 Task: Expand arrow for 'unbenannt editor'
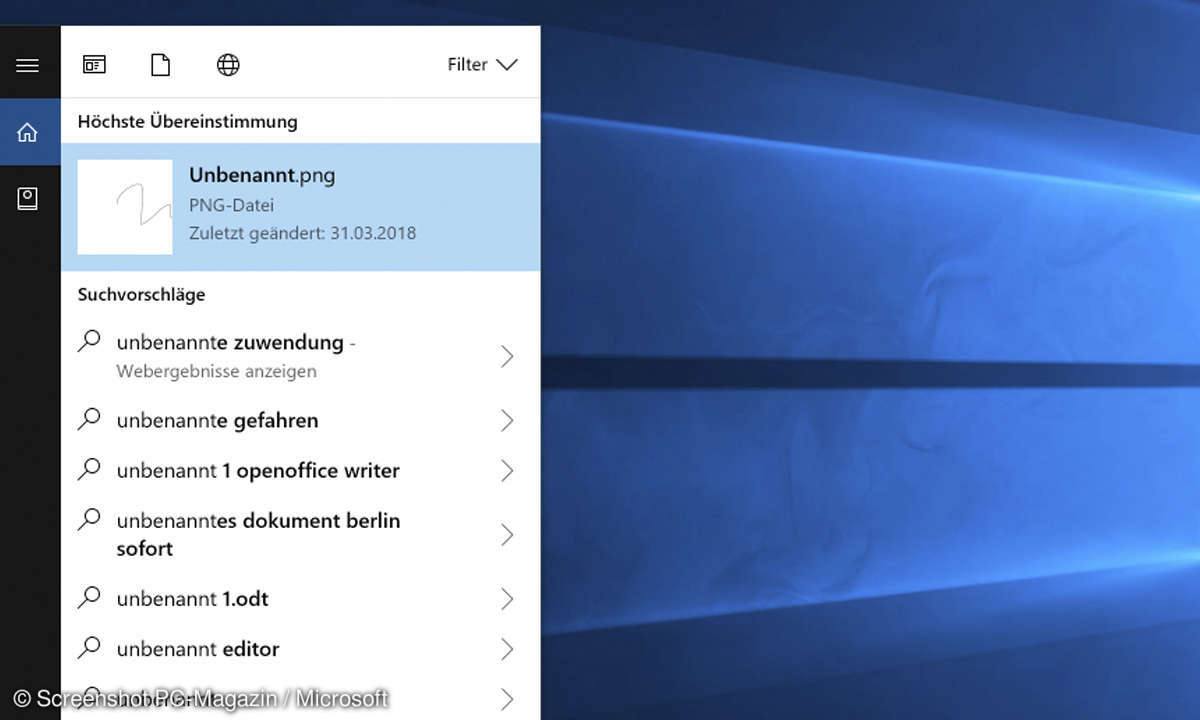(507, 649)
